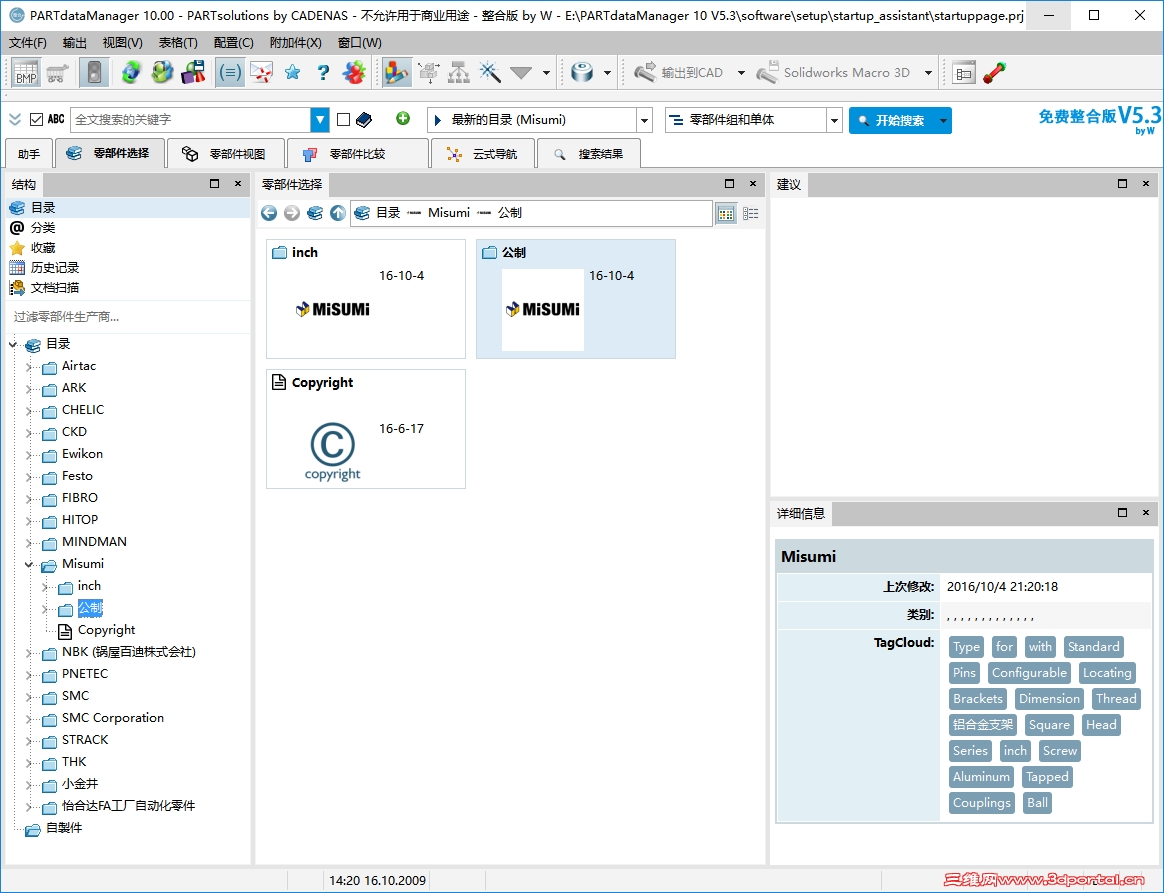
Task: Click the magic wand toolbar icon
Action: [490, 73]
